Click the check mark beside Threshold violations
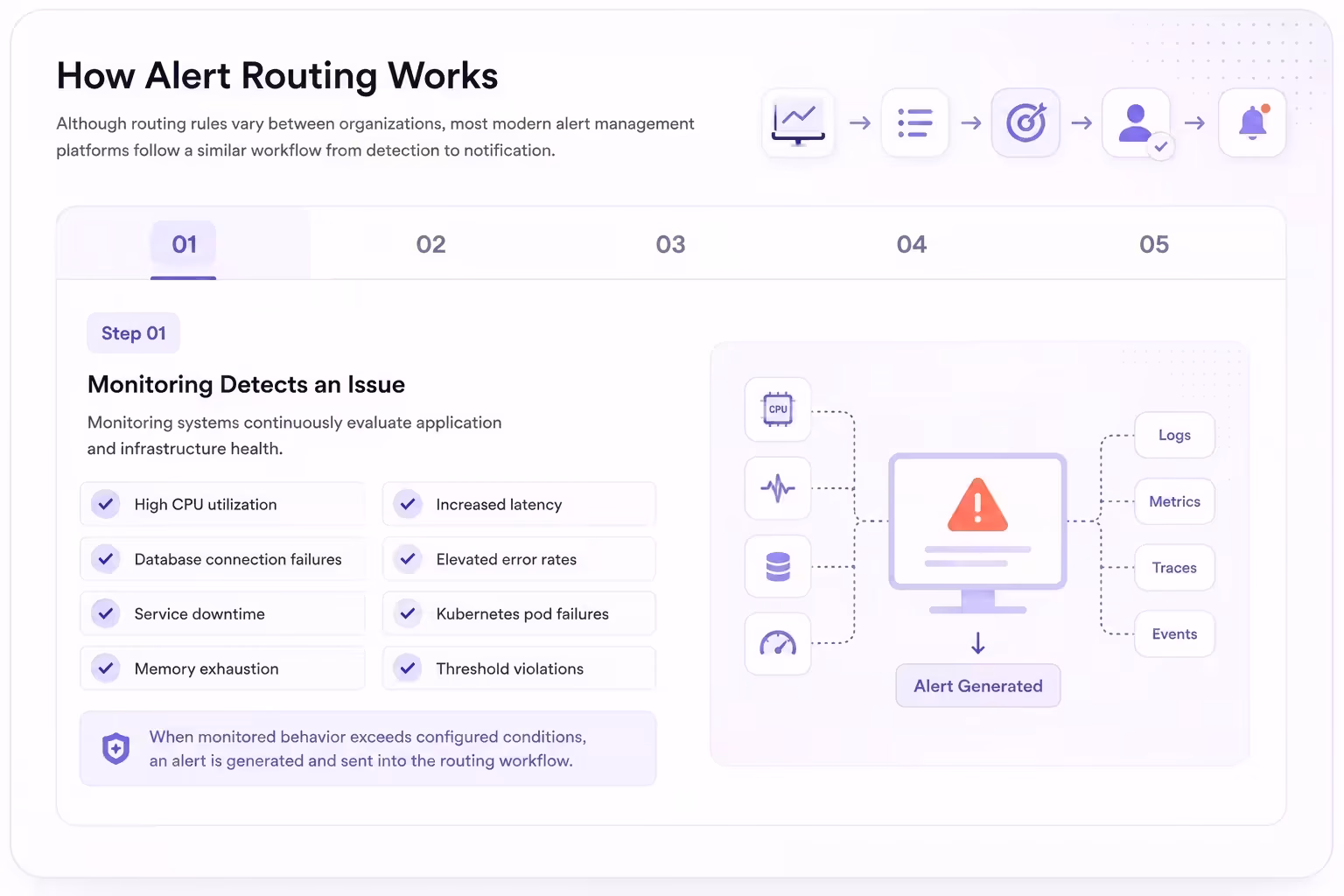Screen dimensions: 1344x896 tap(408, 668)
